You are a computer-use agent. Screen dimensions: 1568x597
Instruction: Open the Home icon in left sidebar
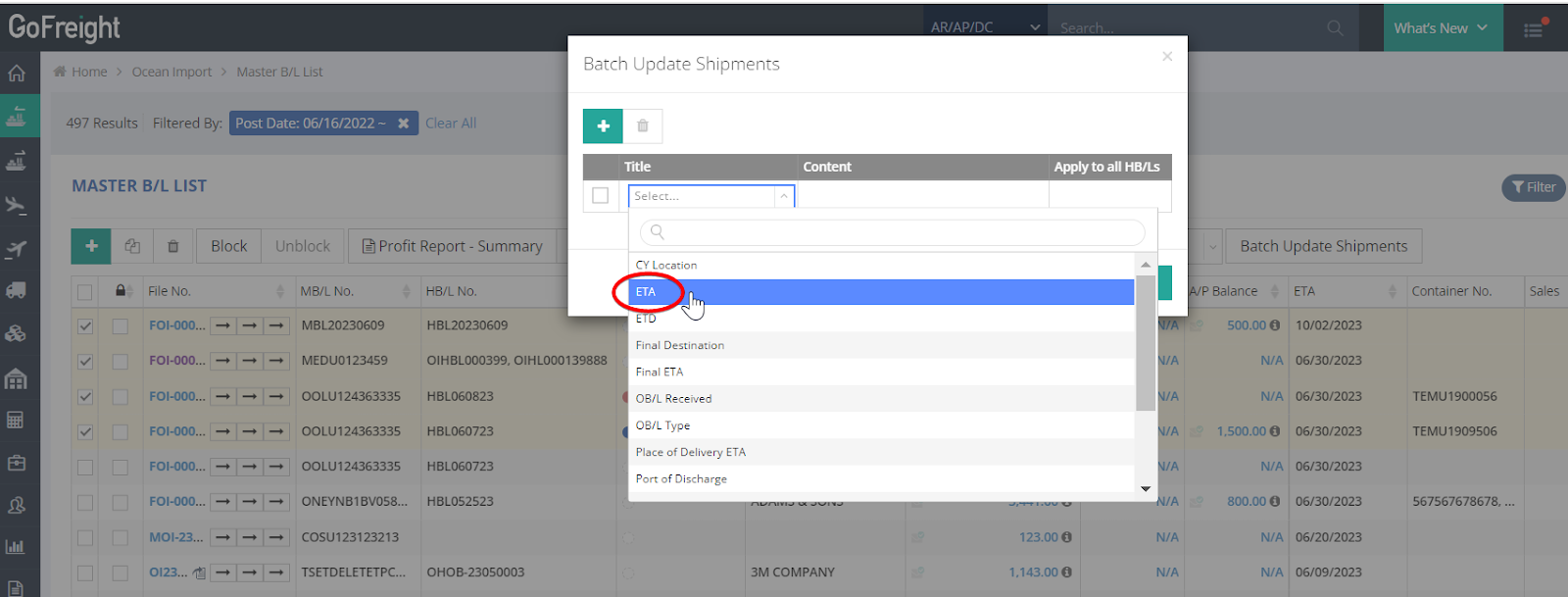[x=17, y=74]
